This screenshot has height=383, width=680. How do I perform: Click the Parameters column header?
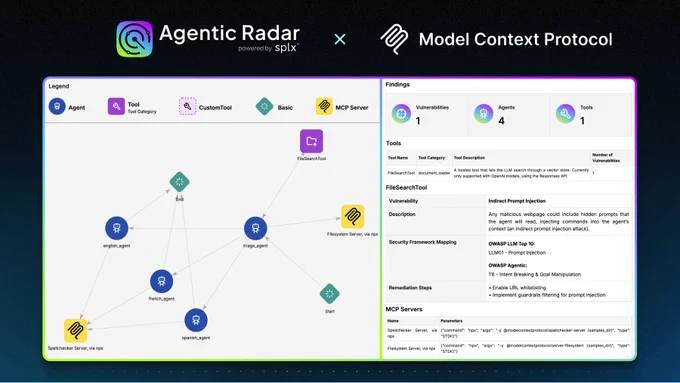click(x=451, y=321)
